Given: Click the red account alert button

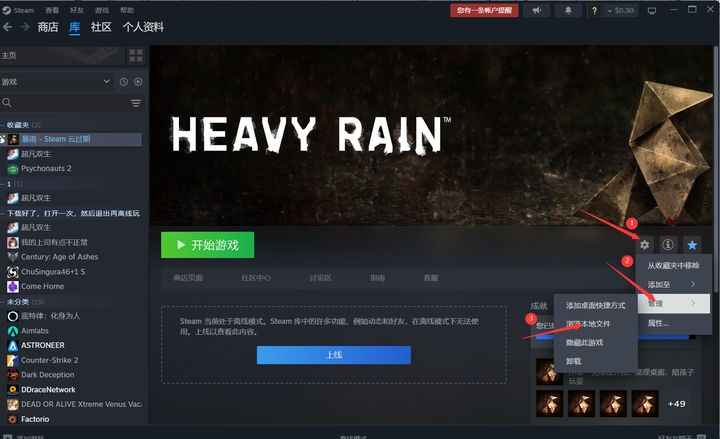Looking at the screenshot, I should pos(484,10).
